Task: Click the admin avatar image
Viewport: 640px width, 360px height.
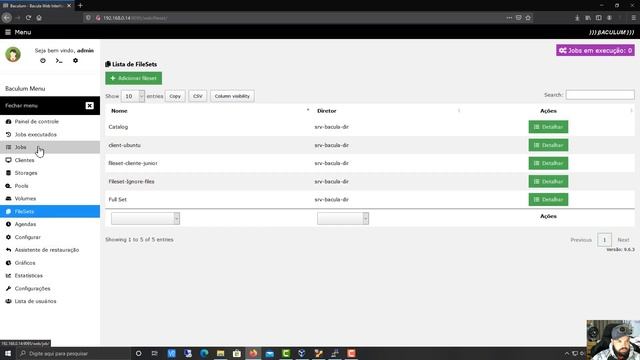Action: click(13, 54)
